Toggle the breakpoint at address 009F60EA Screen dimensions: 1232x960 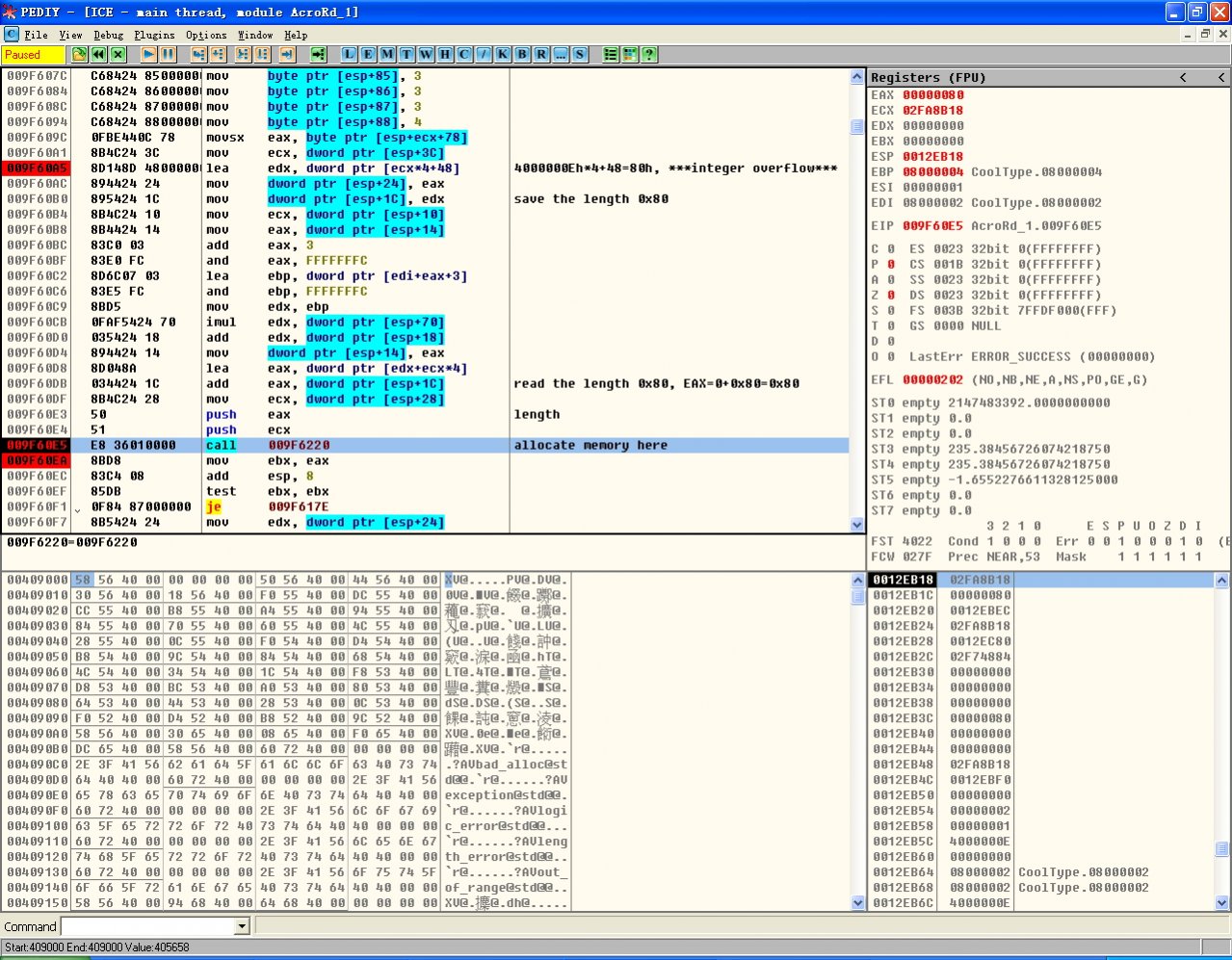(37, 461)
